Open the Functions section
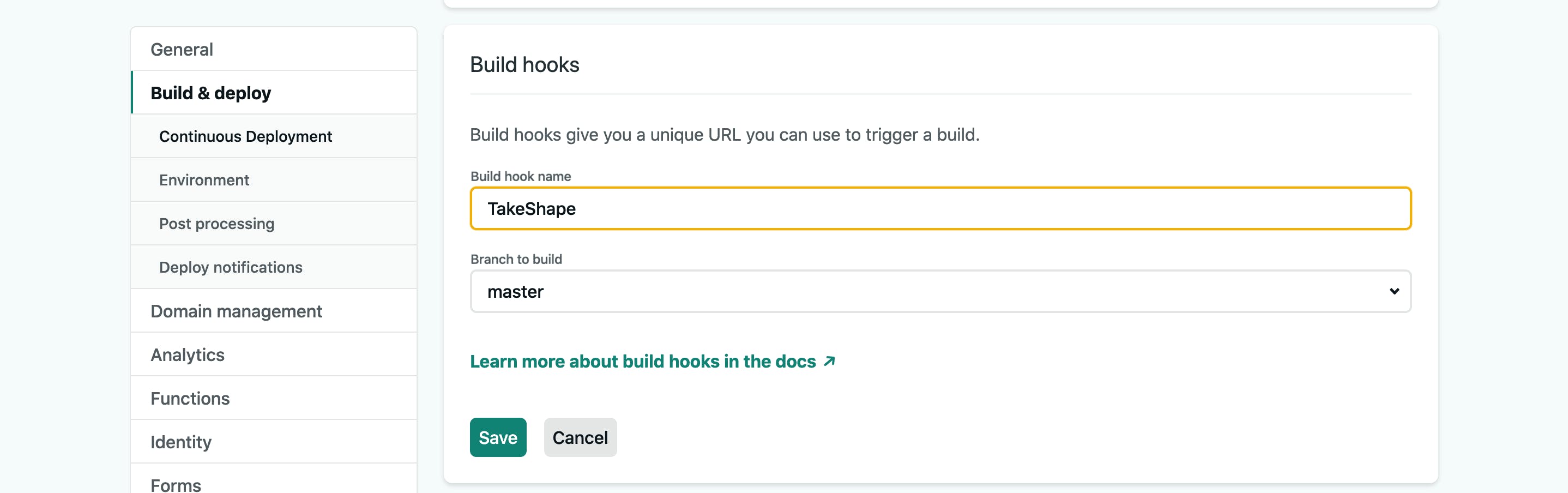Image resolution: width=1568 pixels, height=493 pixels. click(273, 398)
